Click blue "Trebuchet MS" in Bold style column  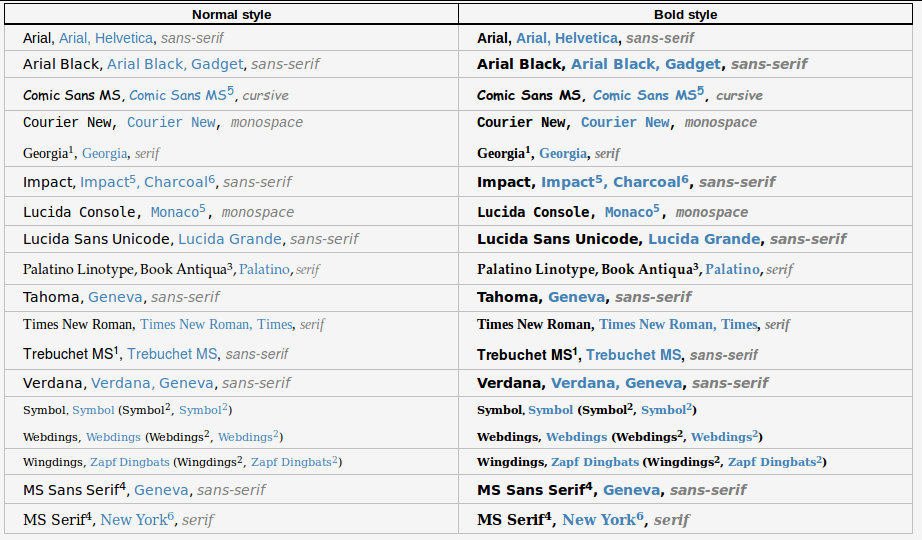pos(634,355)
